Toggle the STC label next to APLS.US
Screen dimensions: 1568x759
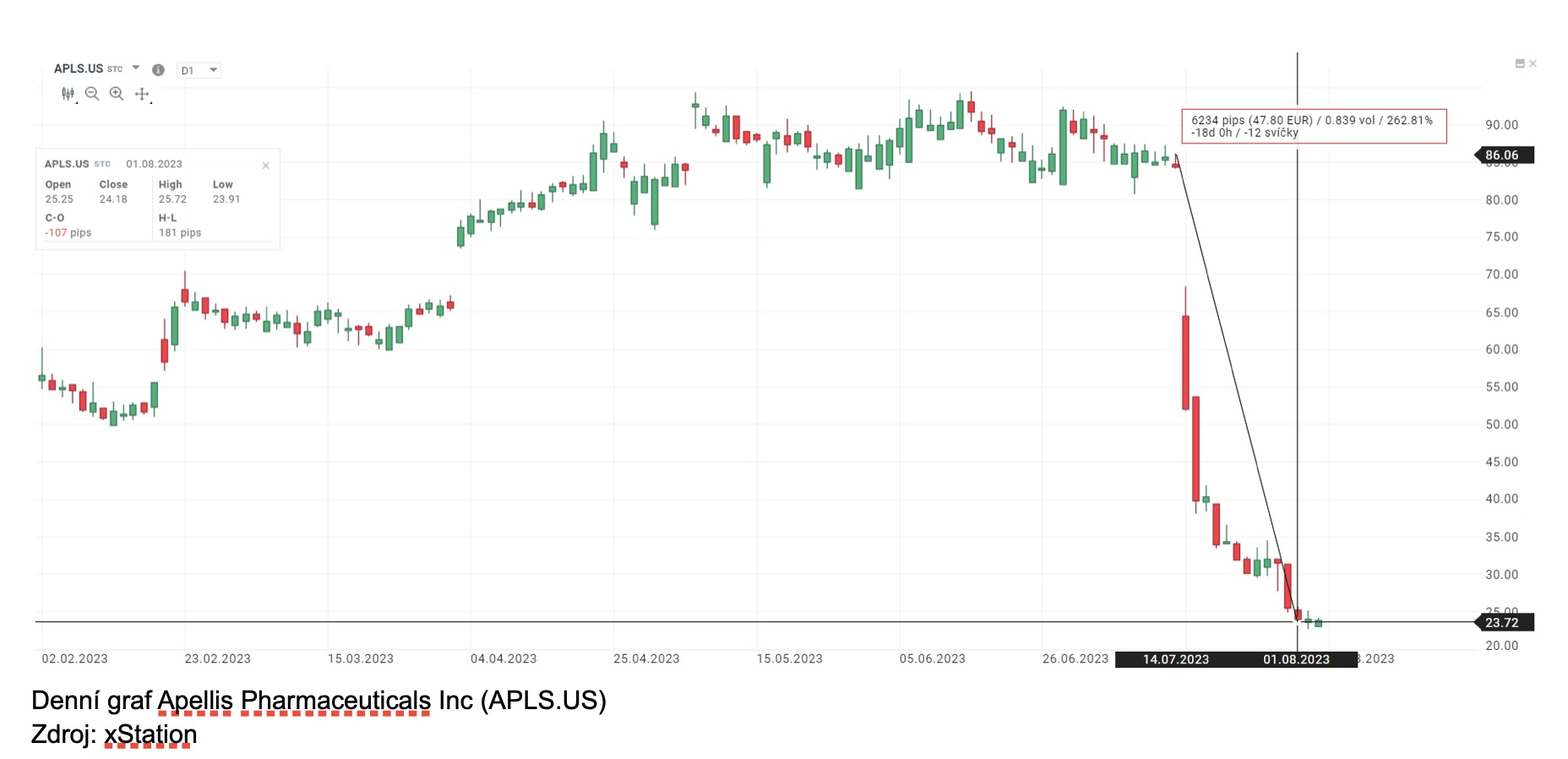(x=115, y=68)
